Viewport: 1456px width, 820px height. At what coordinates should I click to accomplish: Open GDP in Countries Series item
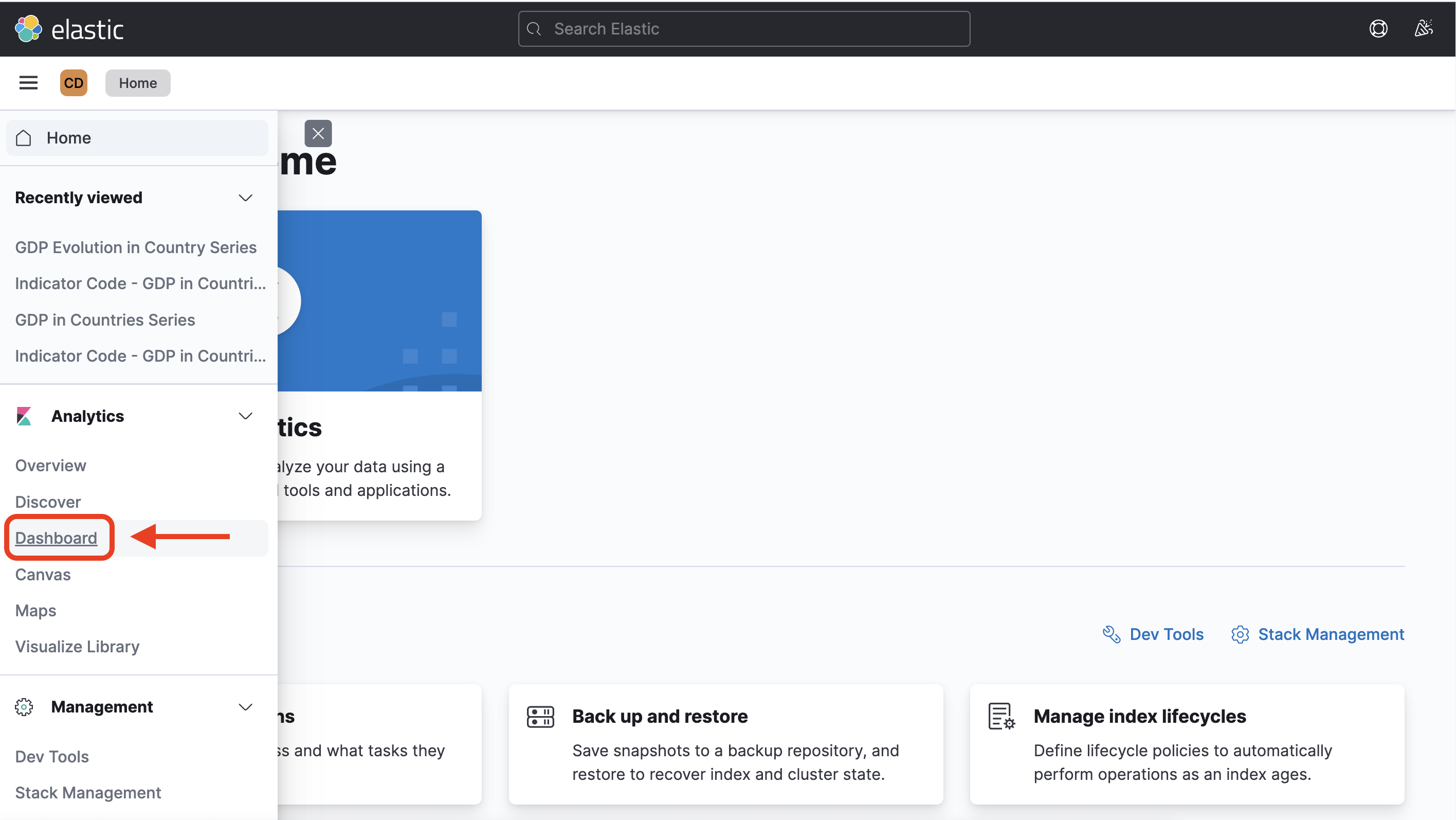pos(105,319)
